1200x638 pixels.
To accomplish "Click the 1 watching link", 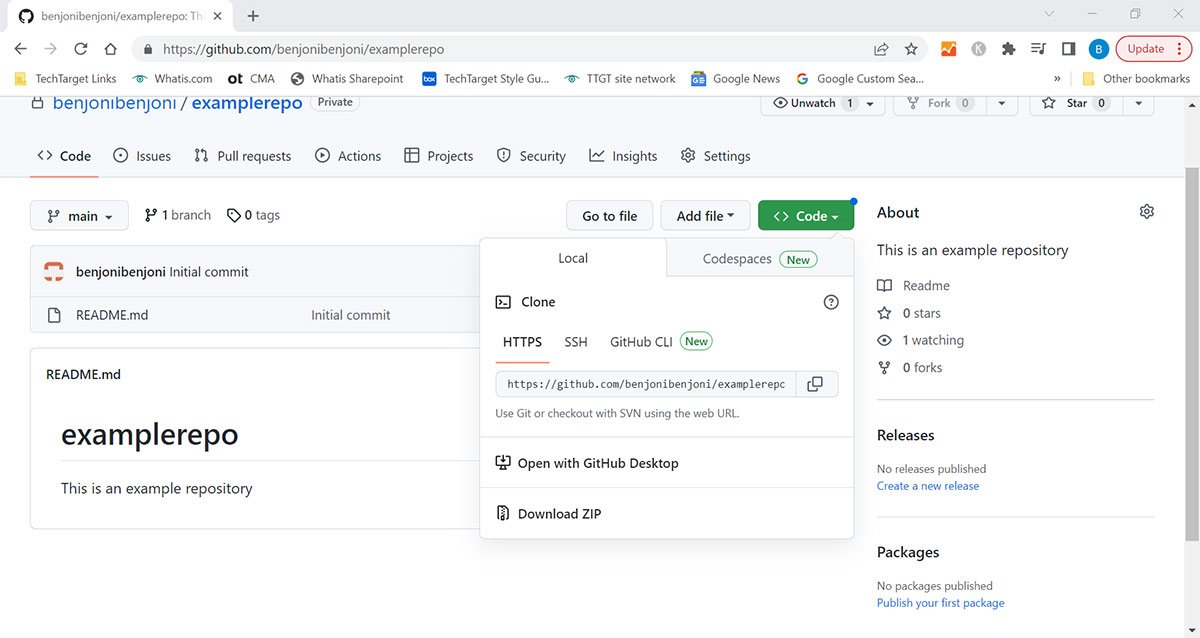I will pos(921,341).
